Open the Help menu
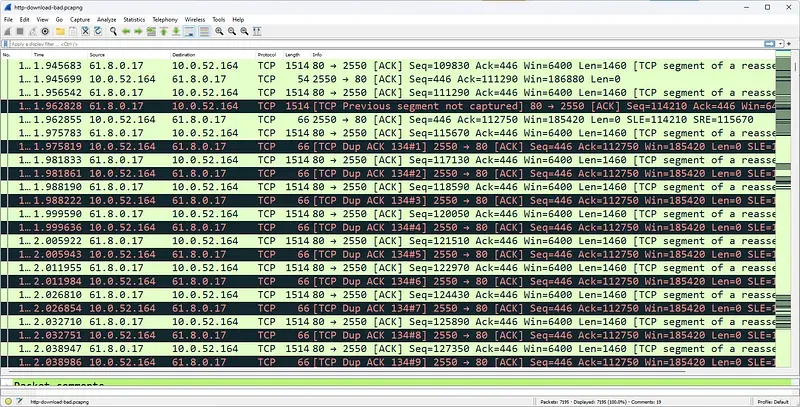 coord(238,19)
